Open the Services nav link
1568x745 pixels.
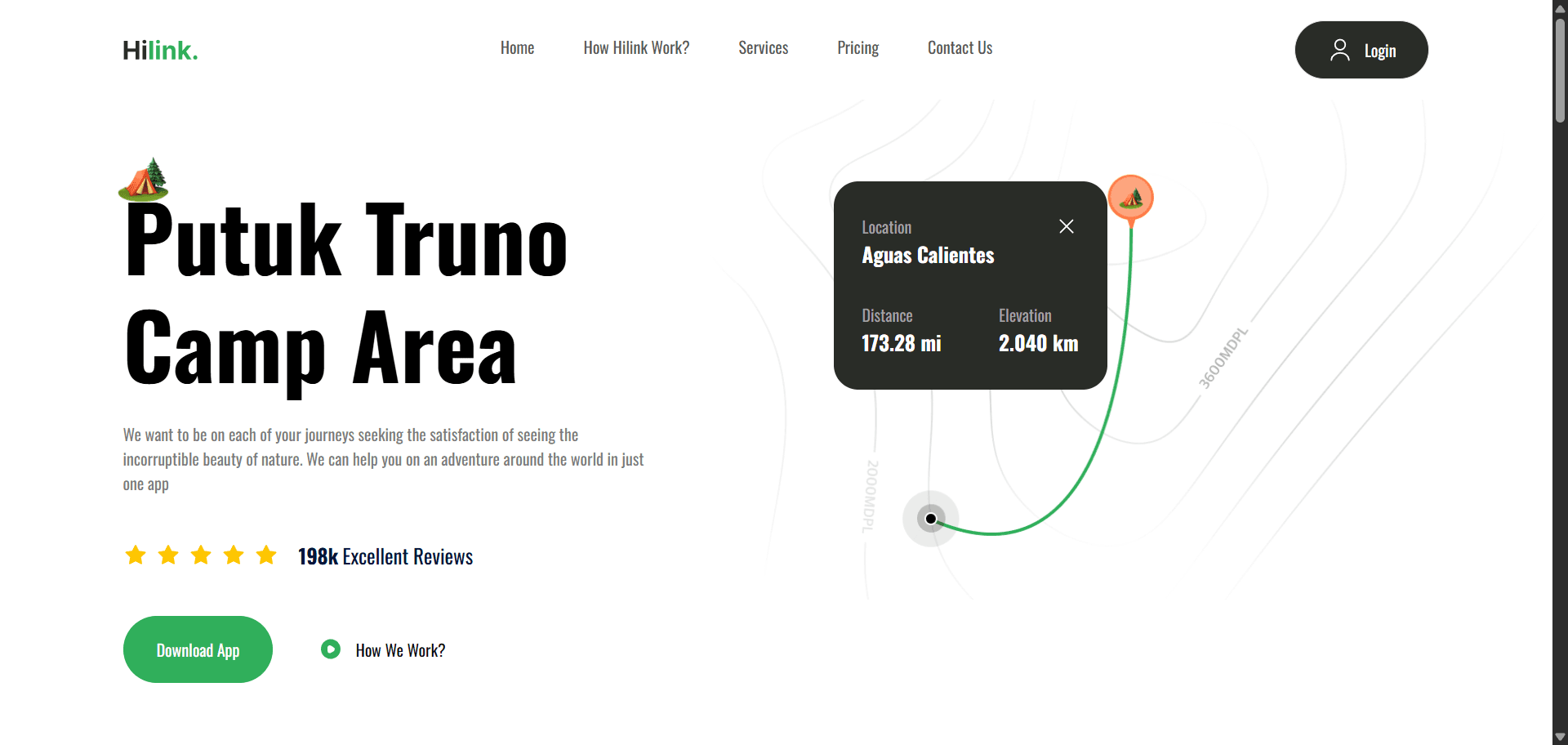(763, 48)
